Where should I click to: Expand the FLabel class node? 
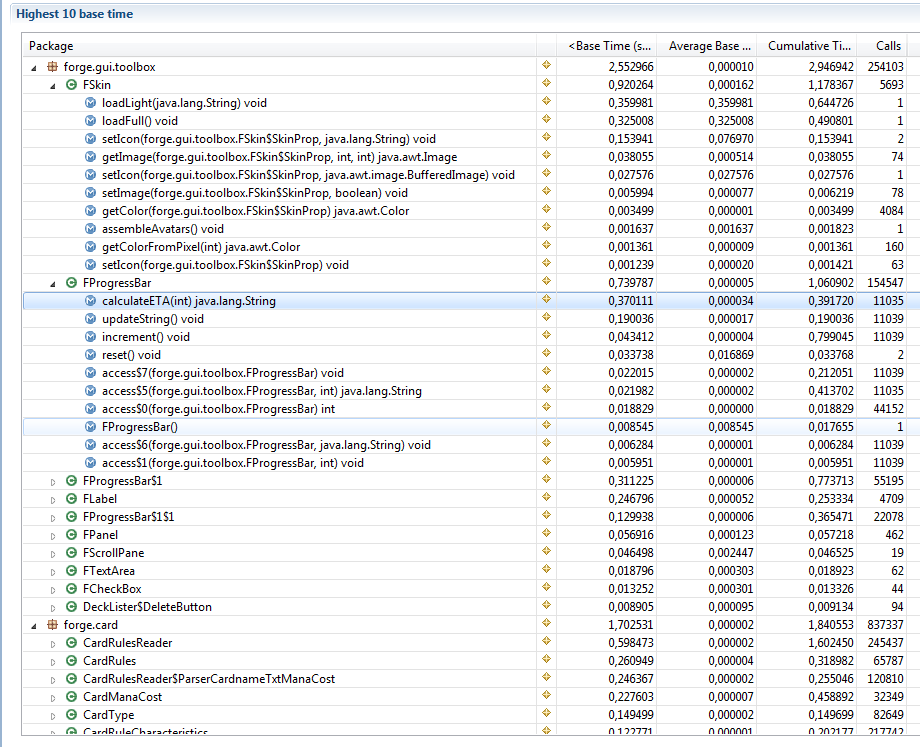53,499
